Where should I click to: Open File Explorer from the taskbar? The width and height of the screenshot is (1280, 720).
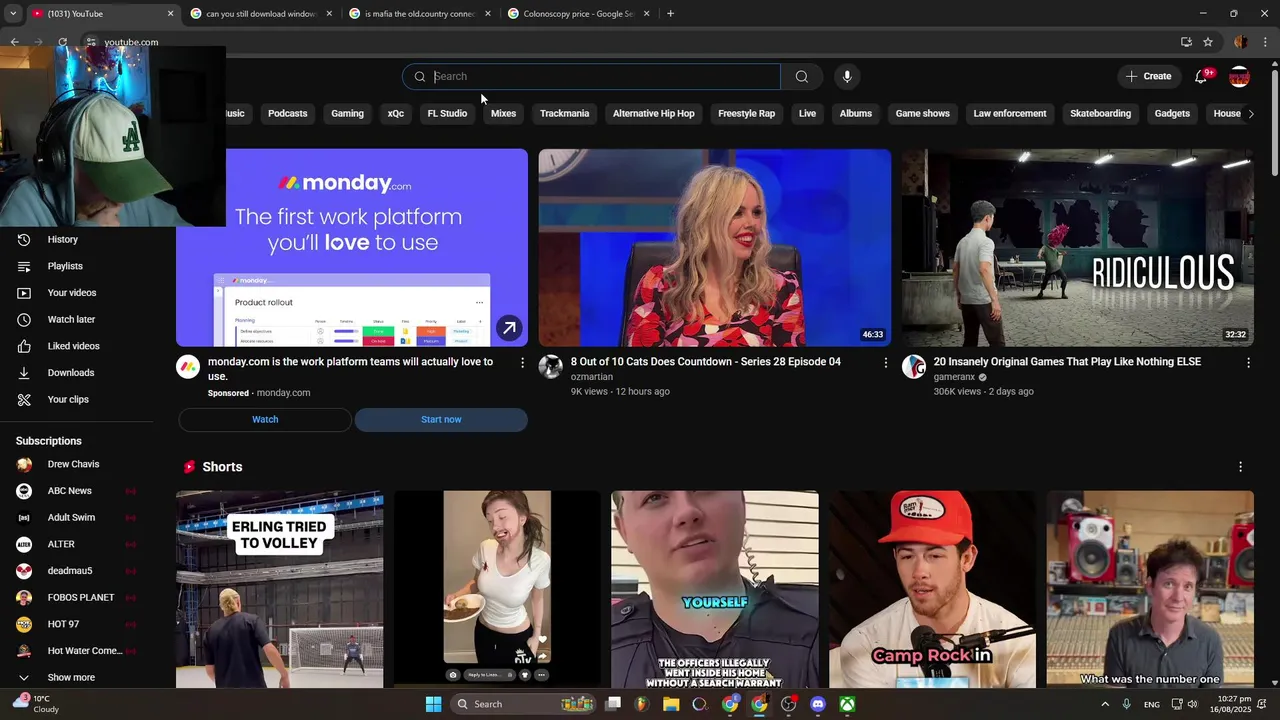click(x=671, y=704)
